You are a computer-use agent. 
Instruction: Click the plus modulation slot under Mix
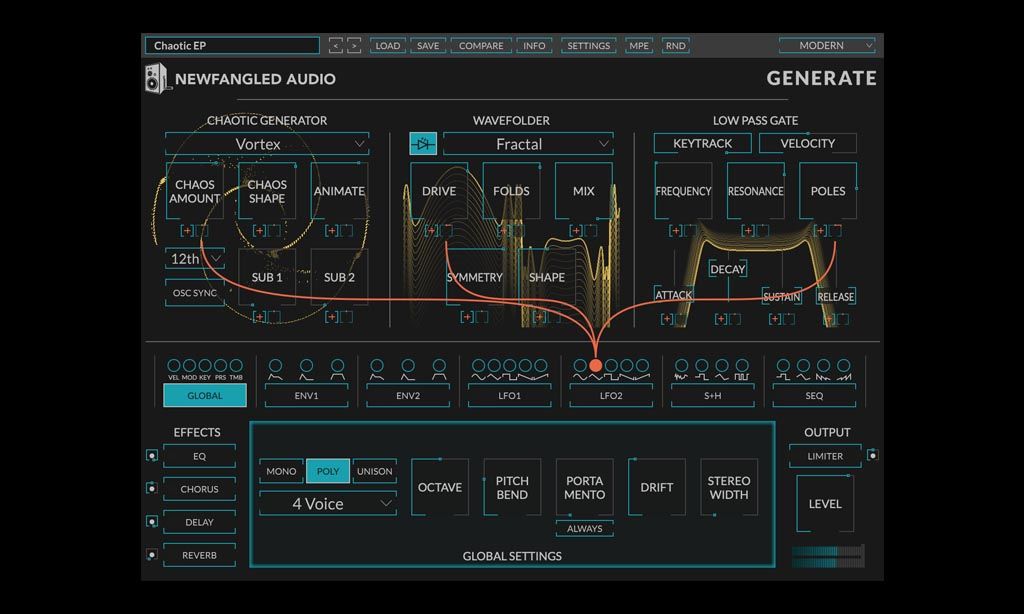point(576,231)
